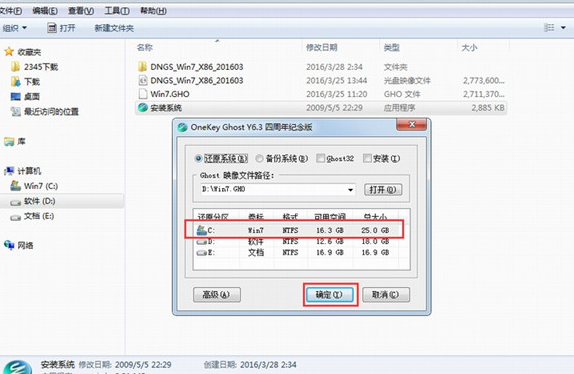Screen dimensions: 574x374
Task: Enable the 安装 checkbox
Action: (x=367, y=158)
